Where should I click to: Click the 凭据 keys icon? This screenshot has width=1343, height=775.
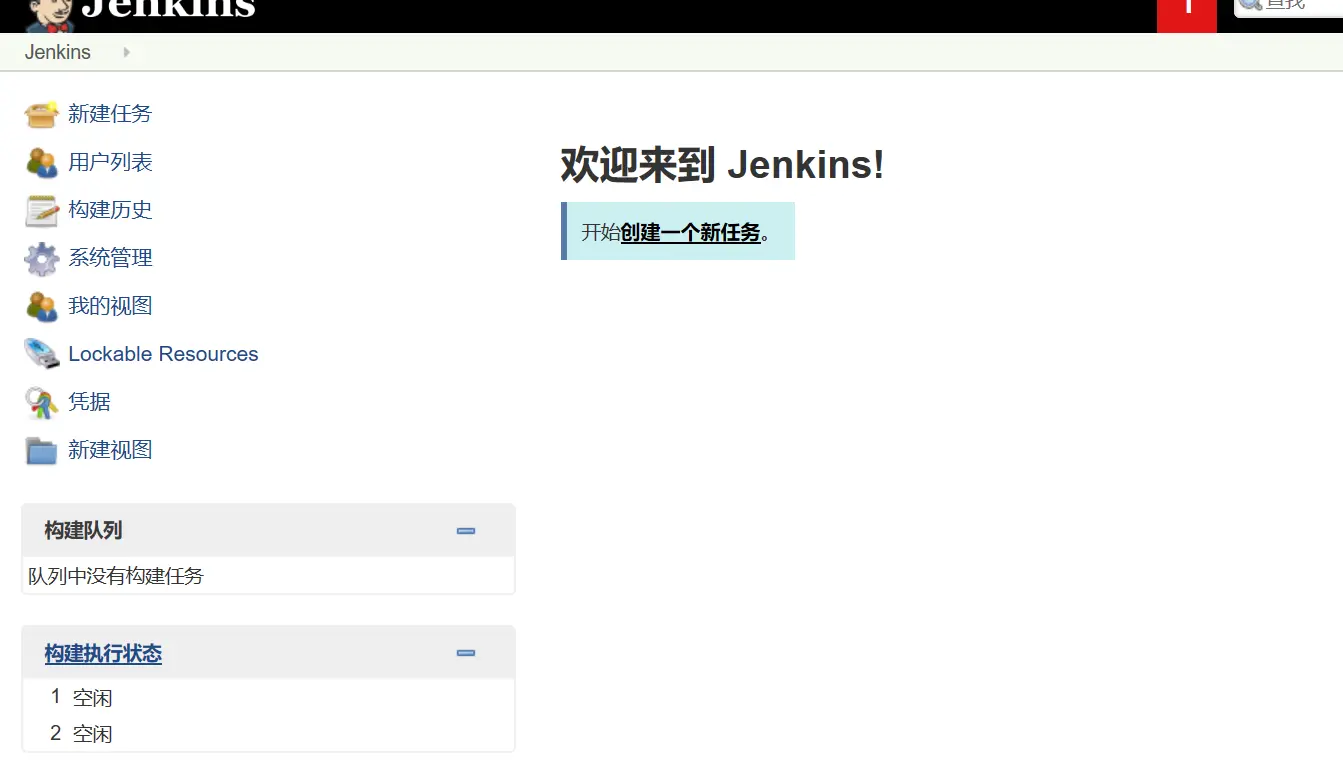point(42,402)
